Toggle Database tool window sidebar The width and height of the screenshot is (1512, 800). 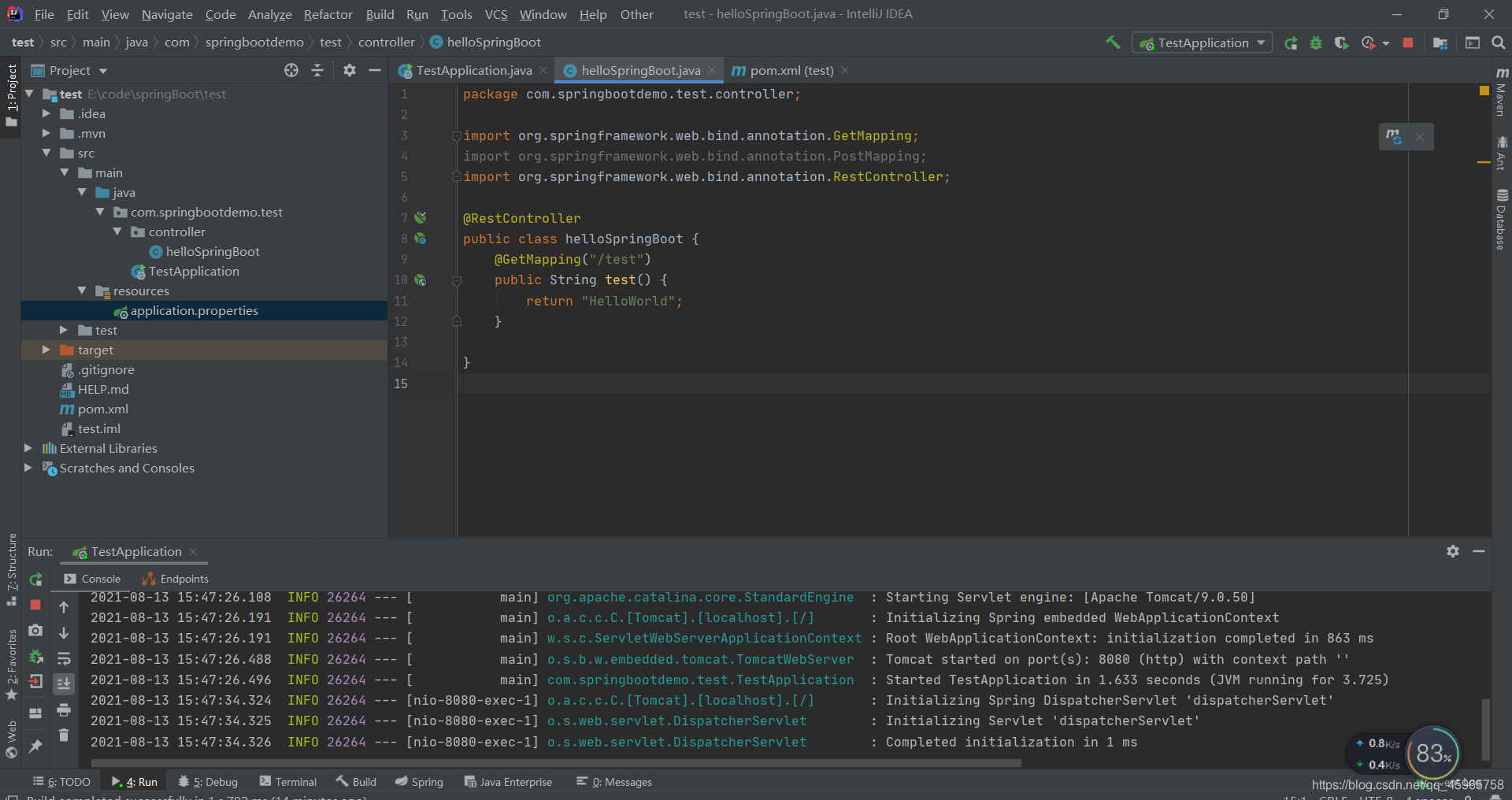point(1502,219)
